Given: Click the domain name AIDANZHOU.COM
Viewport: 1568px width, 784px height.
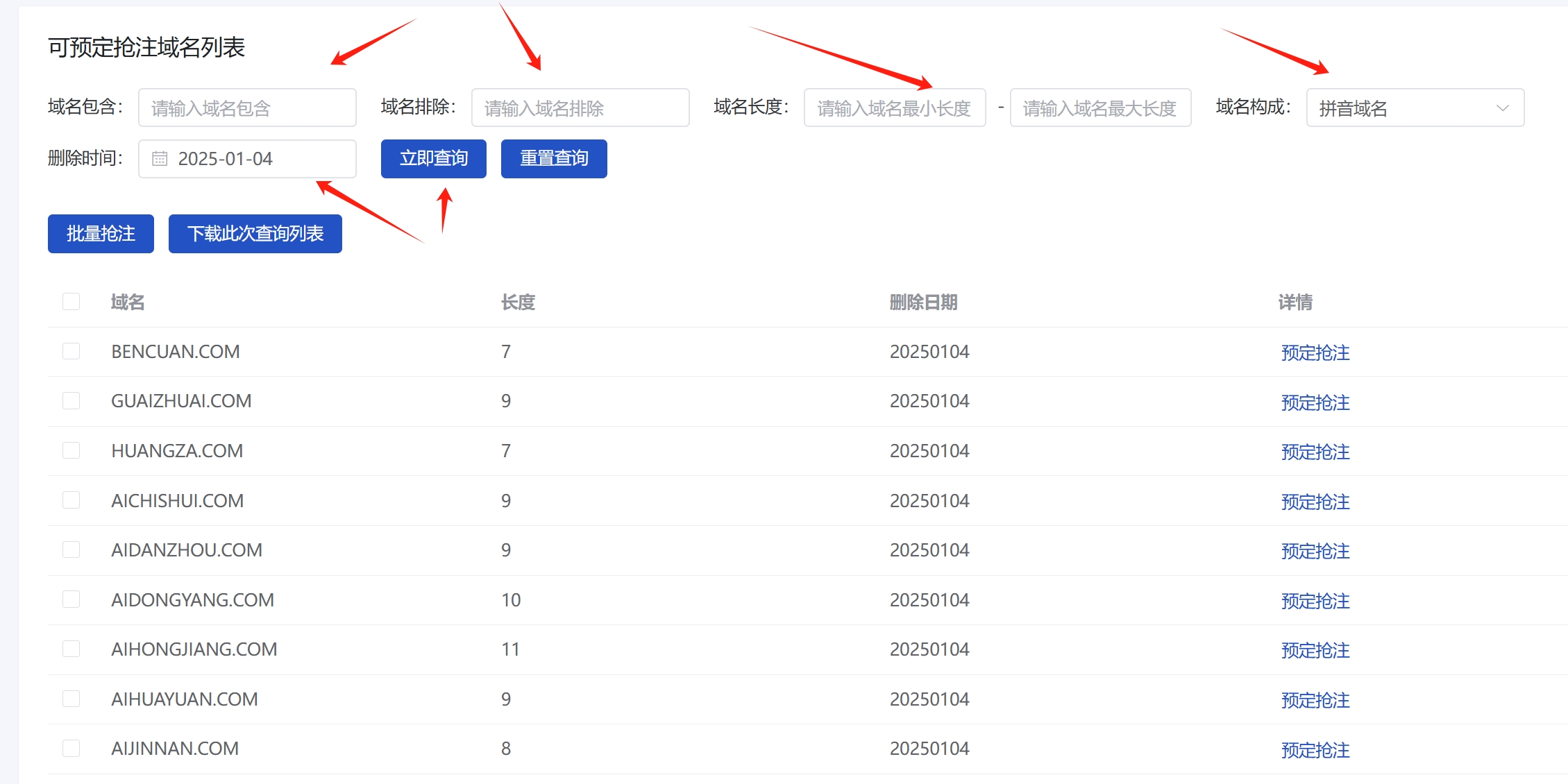Looking at the screenshot, I should pyautogui.click(x=187, y=550).
